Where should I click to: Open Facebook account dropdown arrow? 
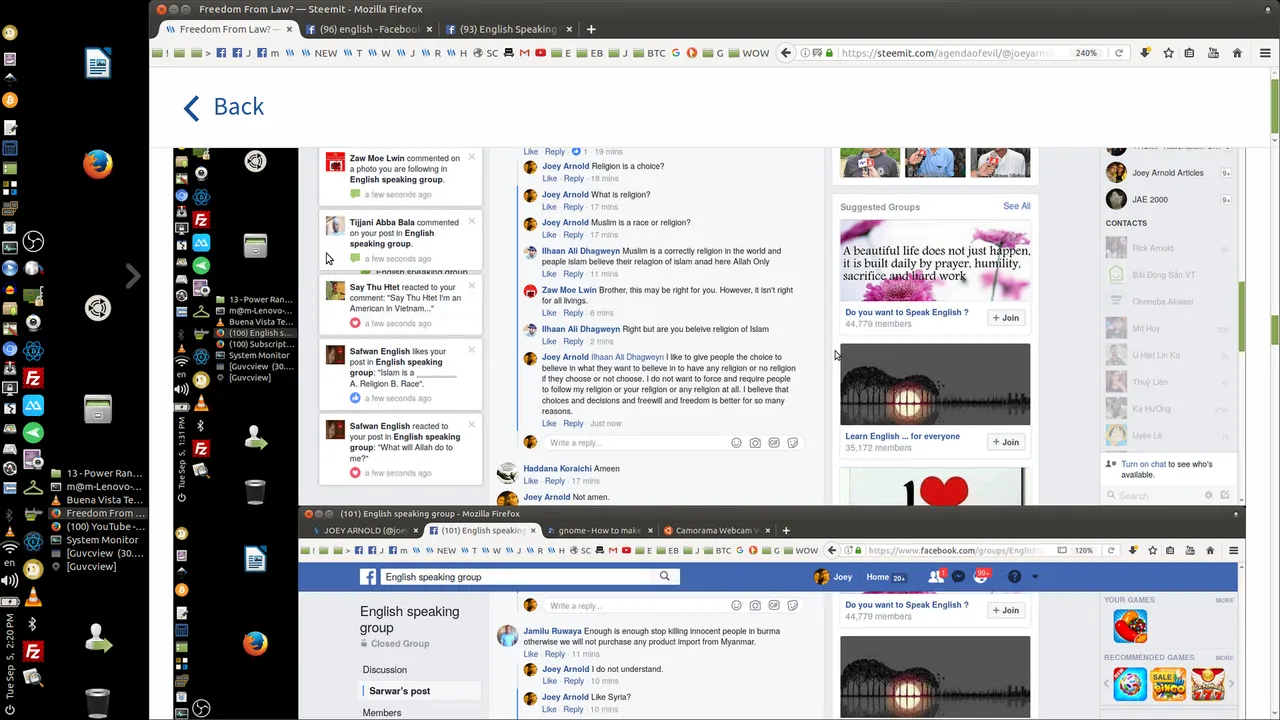pos(1035,577)
